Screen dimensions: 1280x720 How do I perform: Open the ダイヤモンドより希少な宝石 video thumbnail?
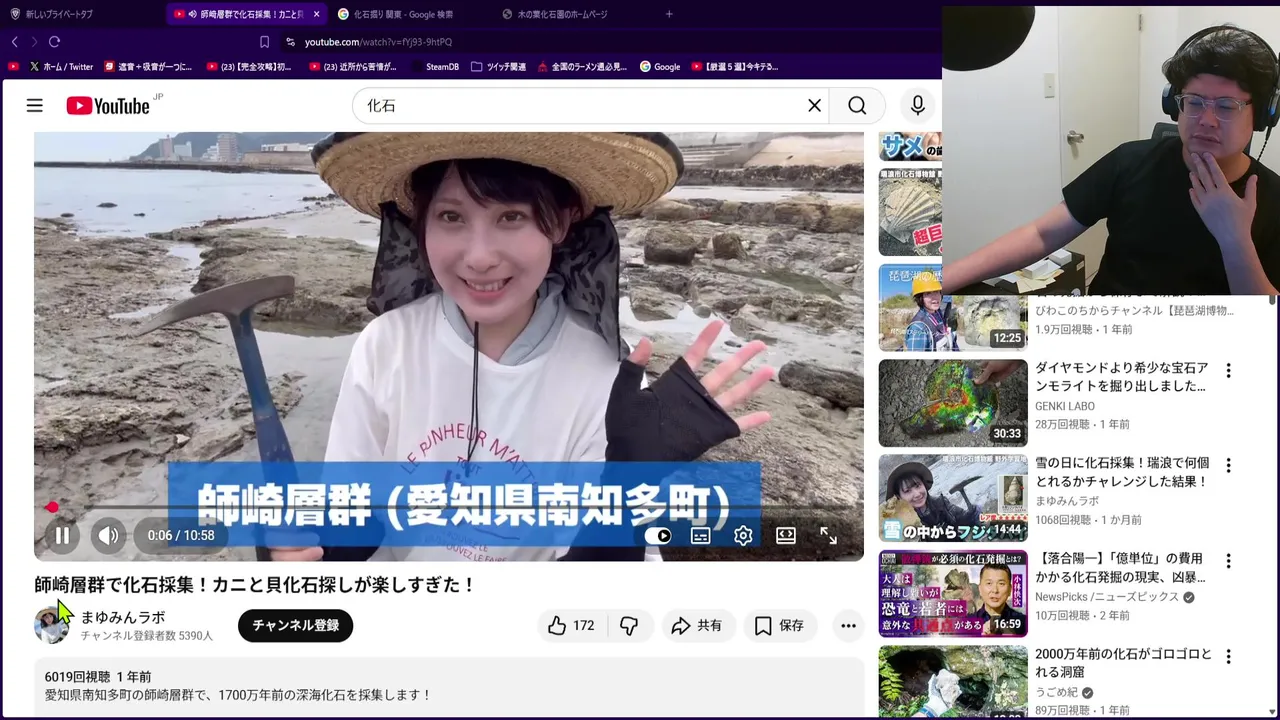[953, 403]
